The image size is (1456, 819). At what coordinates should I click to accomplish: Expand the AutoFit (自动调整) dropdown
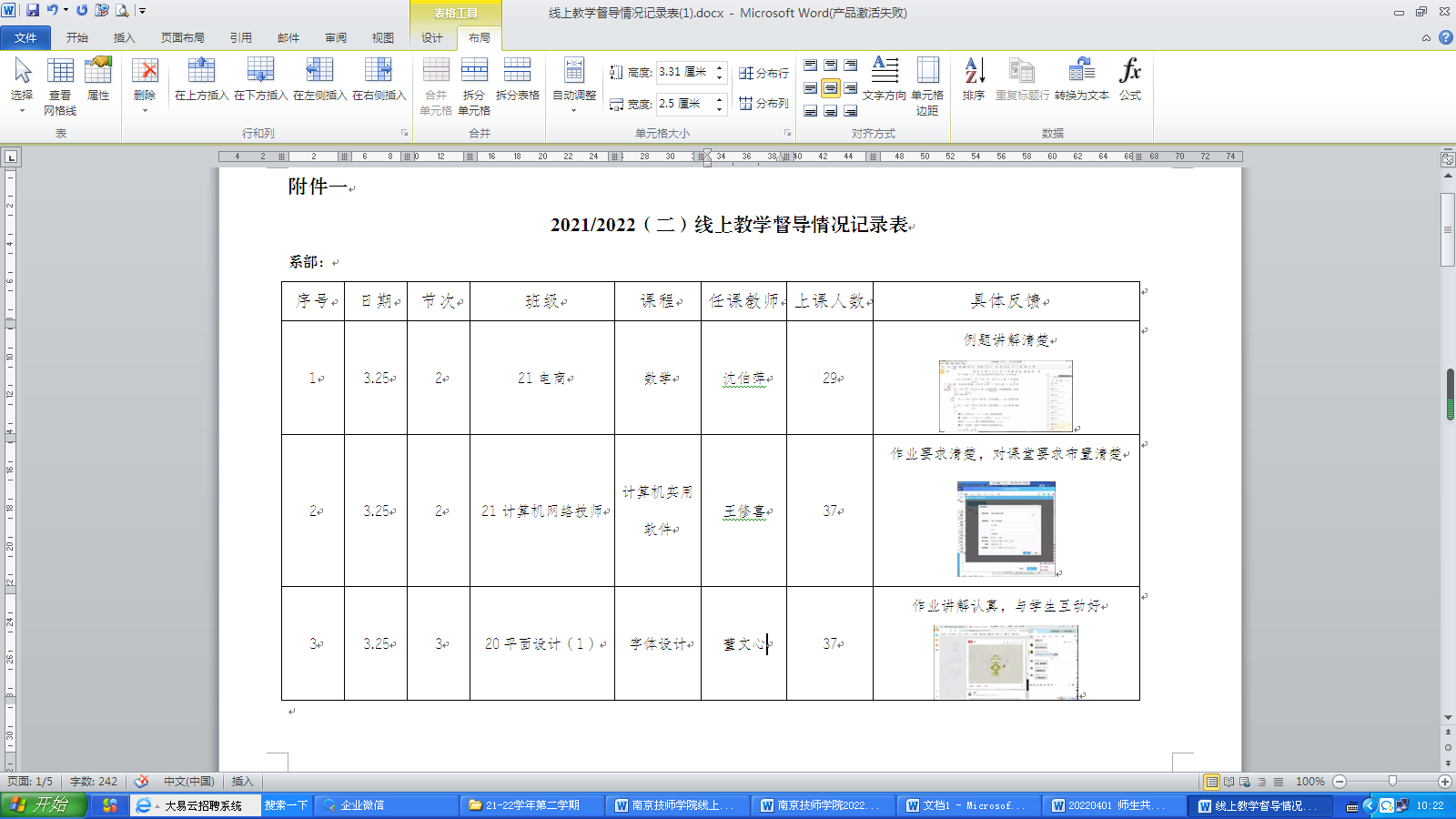coord(574,110)
